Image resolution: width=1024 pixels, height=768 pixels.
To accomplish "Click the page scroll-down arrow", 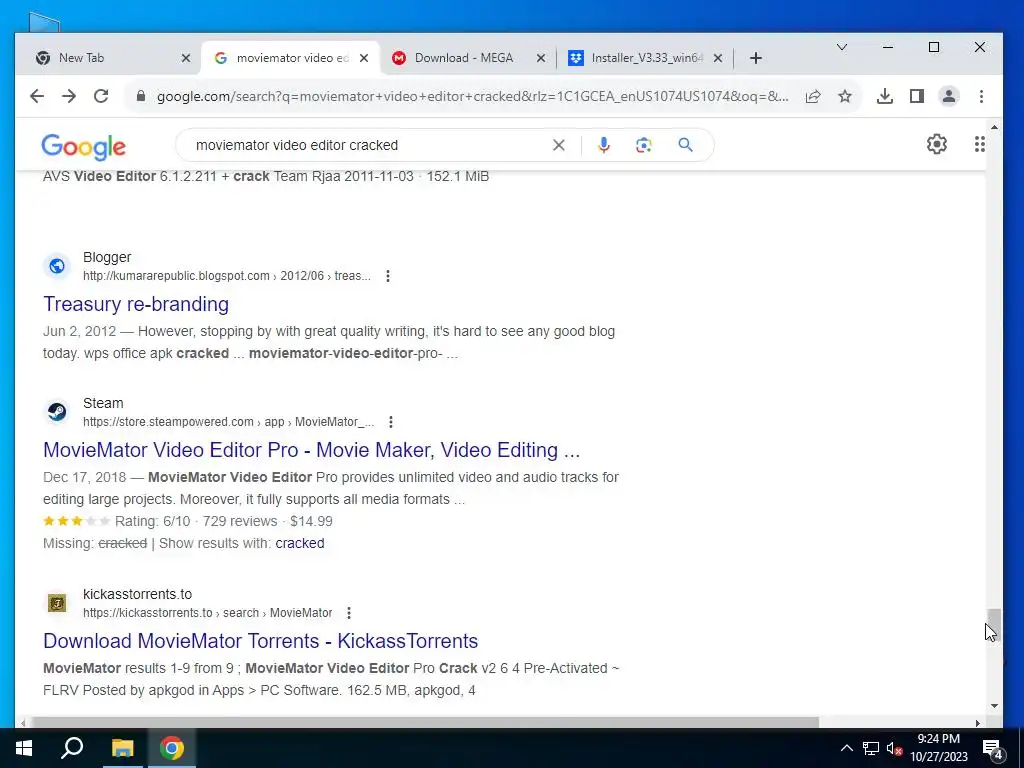I will (994, 706).
